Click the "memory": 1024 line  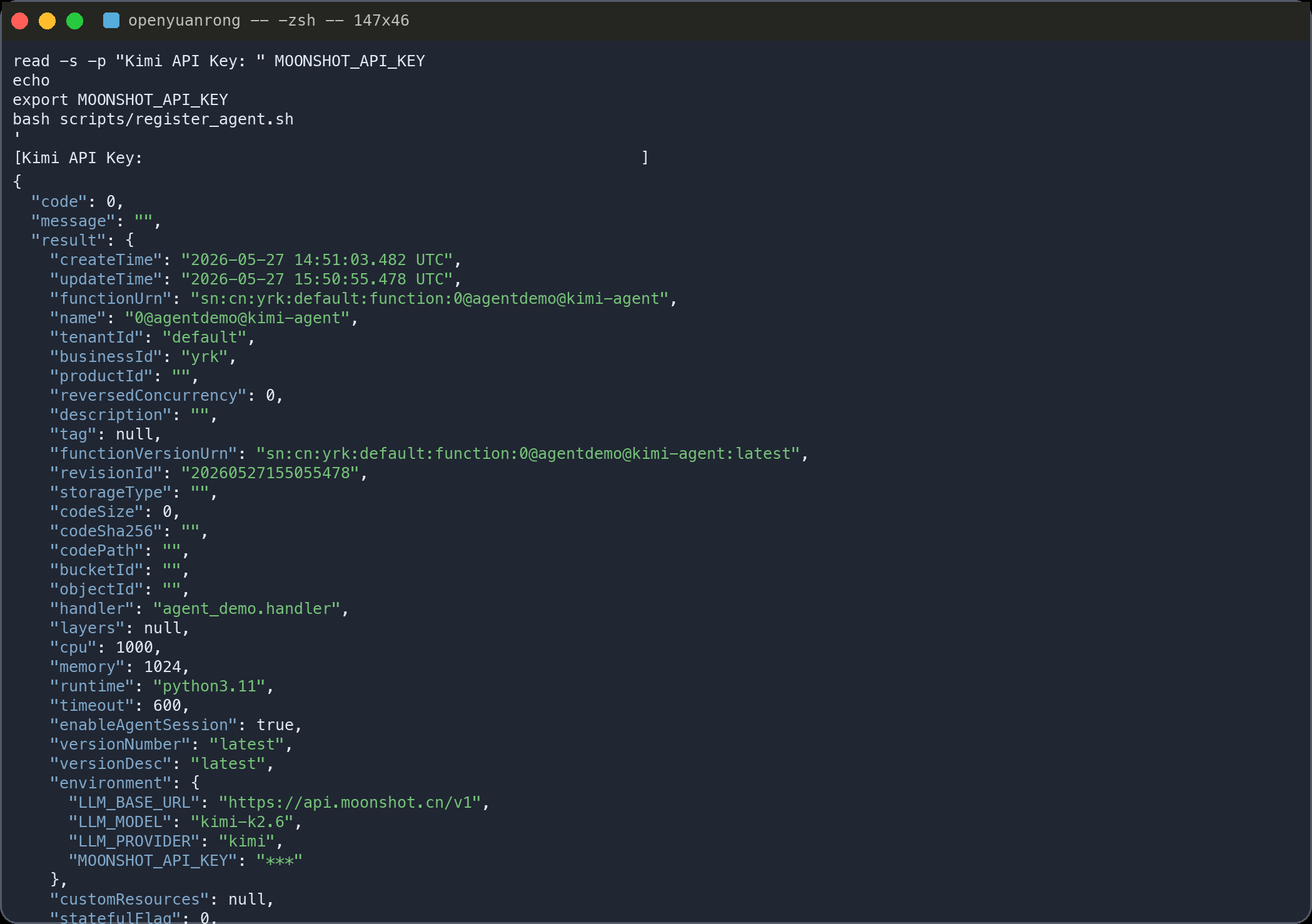120,667
